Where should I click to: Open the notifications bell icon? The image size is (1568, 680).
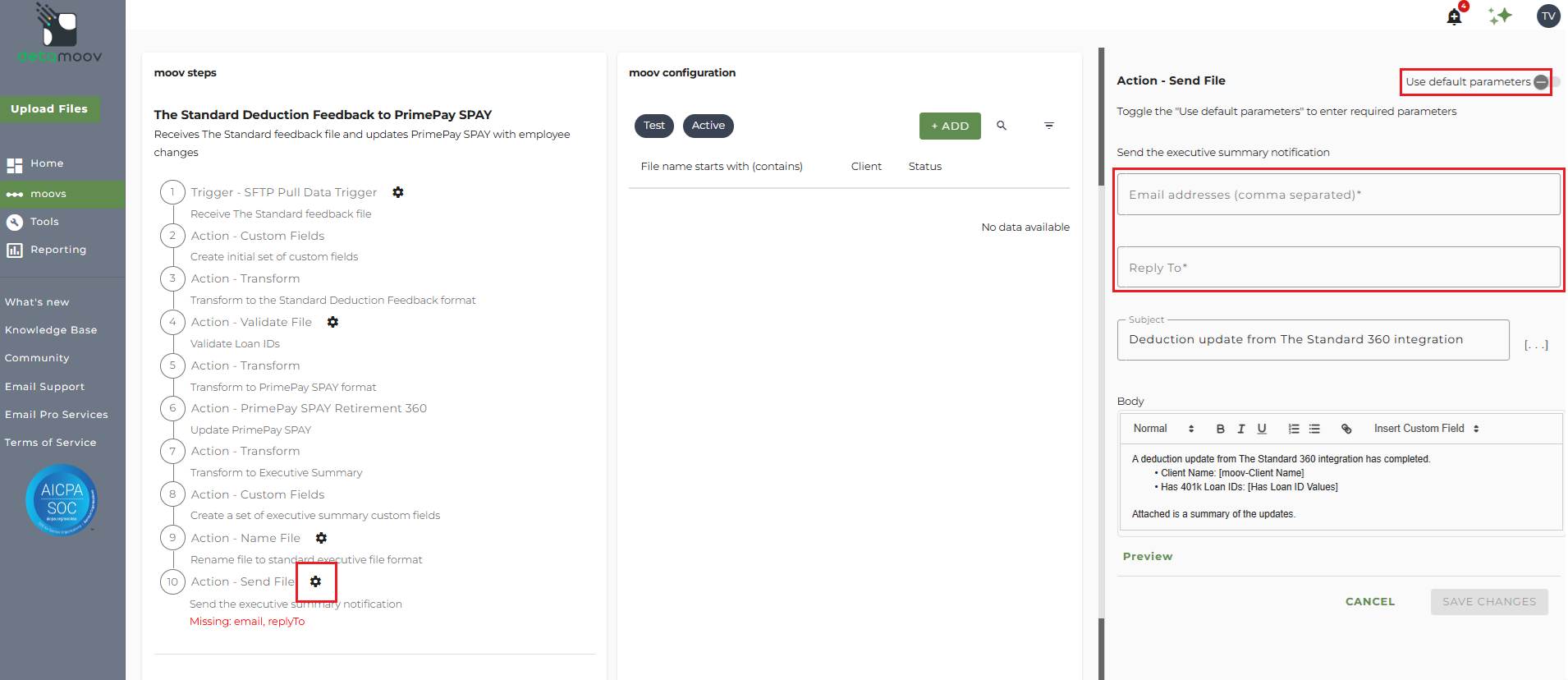(1454, 16)
